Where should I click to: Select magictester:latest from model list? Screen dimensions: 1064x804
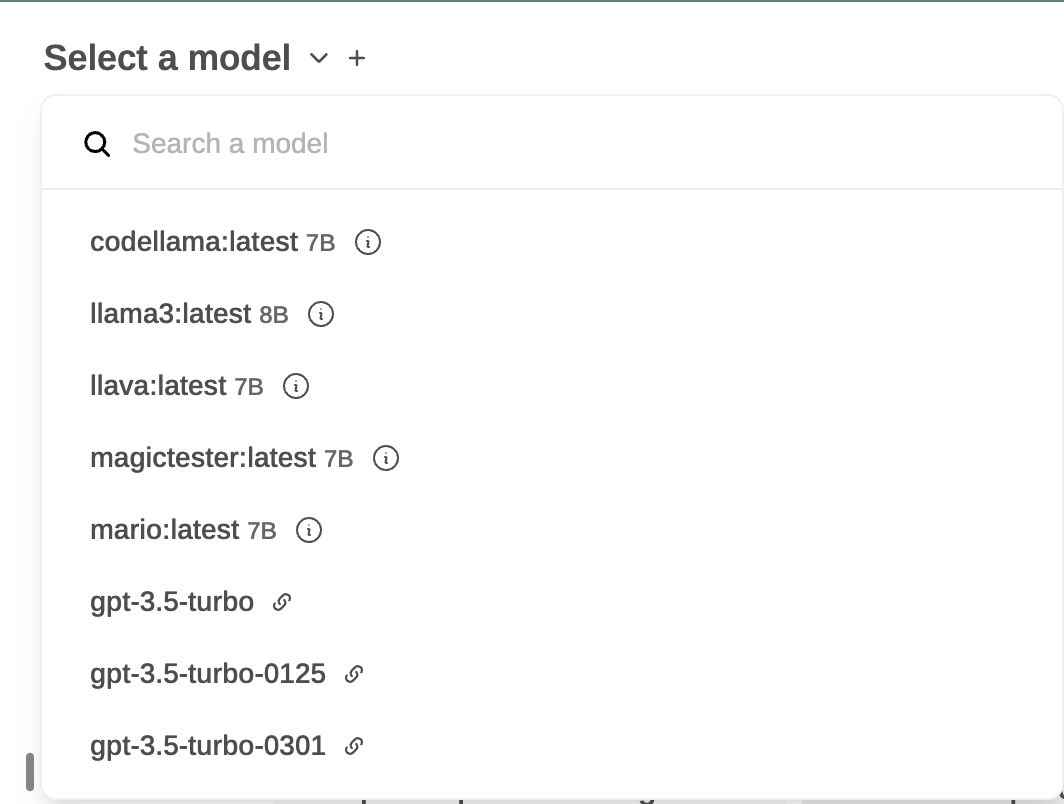click(x=552, y=458)
